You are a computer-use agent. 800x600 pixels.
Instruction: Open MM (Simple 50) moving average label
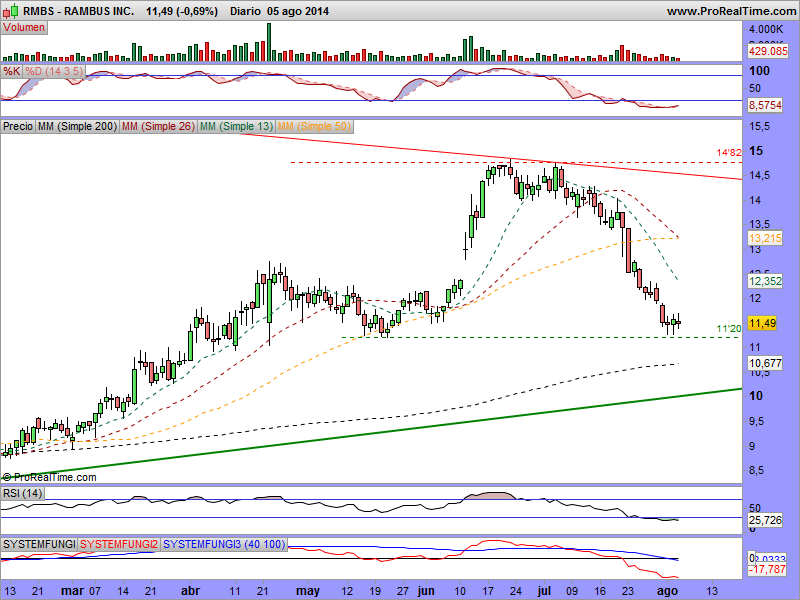(x=314, y=126)
